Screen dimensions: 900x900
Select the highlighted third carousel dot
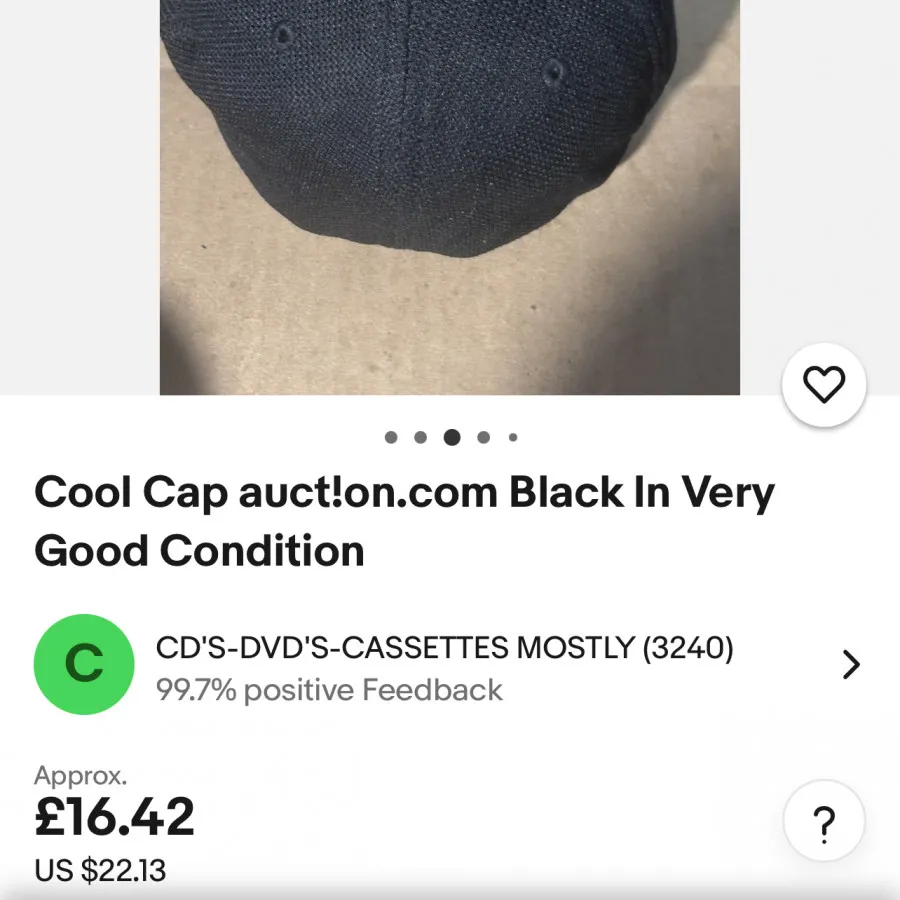click(452, 437)
